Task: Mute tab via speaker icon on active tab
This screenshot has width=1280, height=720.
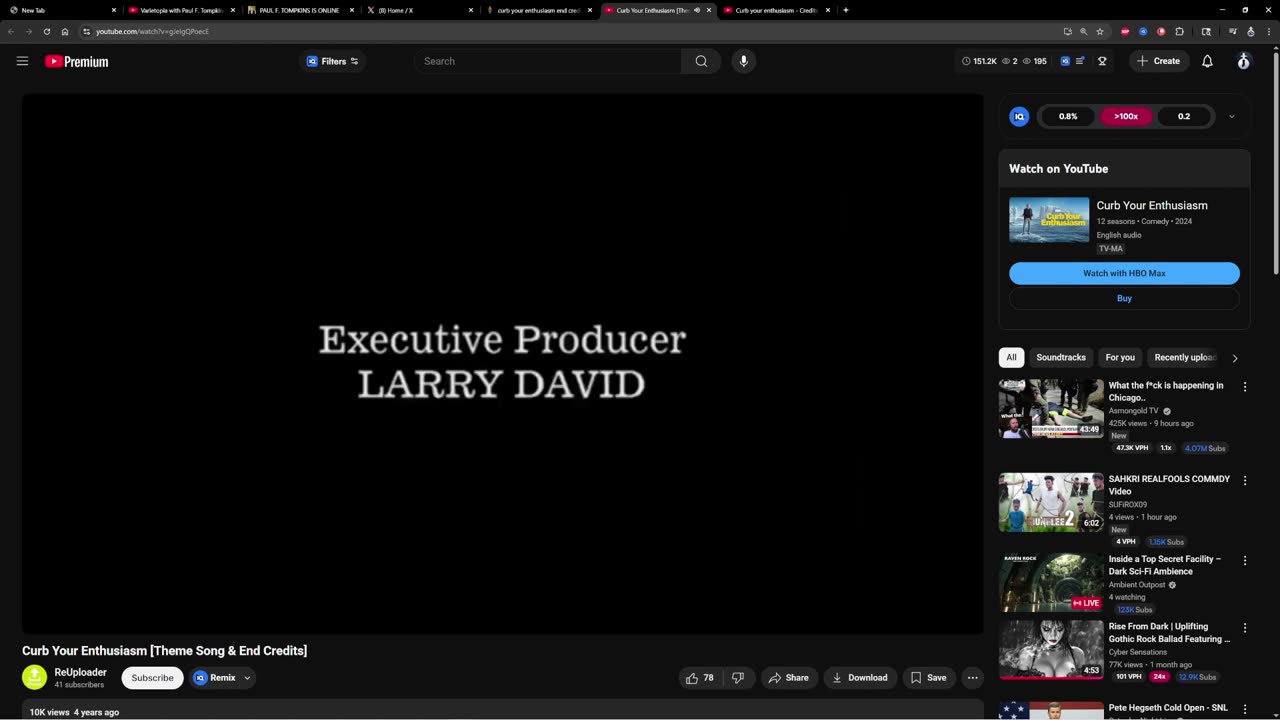Action: pos(697,10)
